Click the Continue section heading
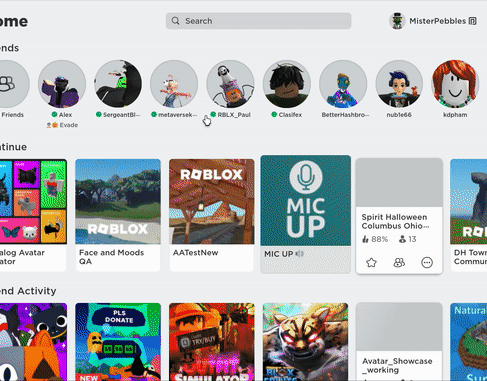Viewport: 487px width, 381px height. click(13, 147)
